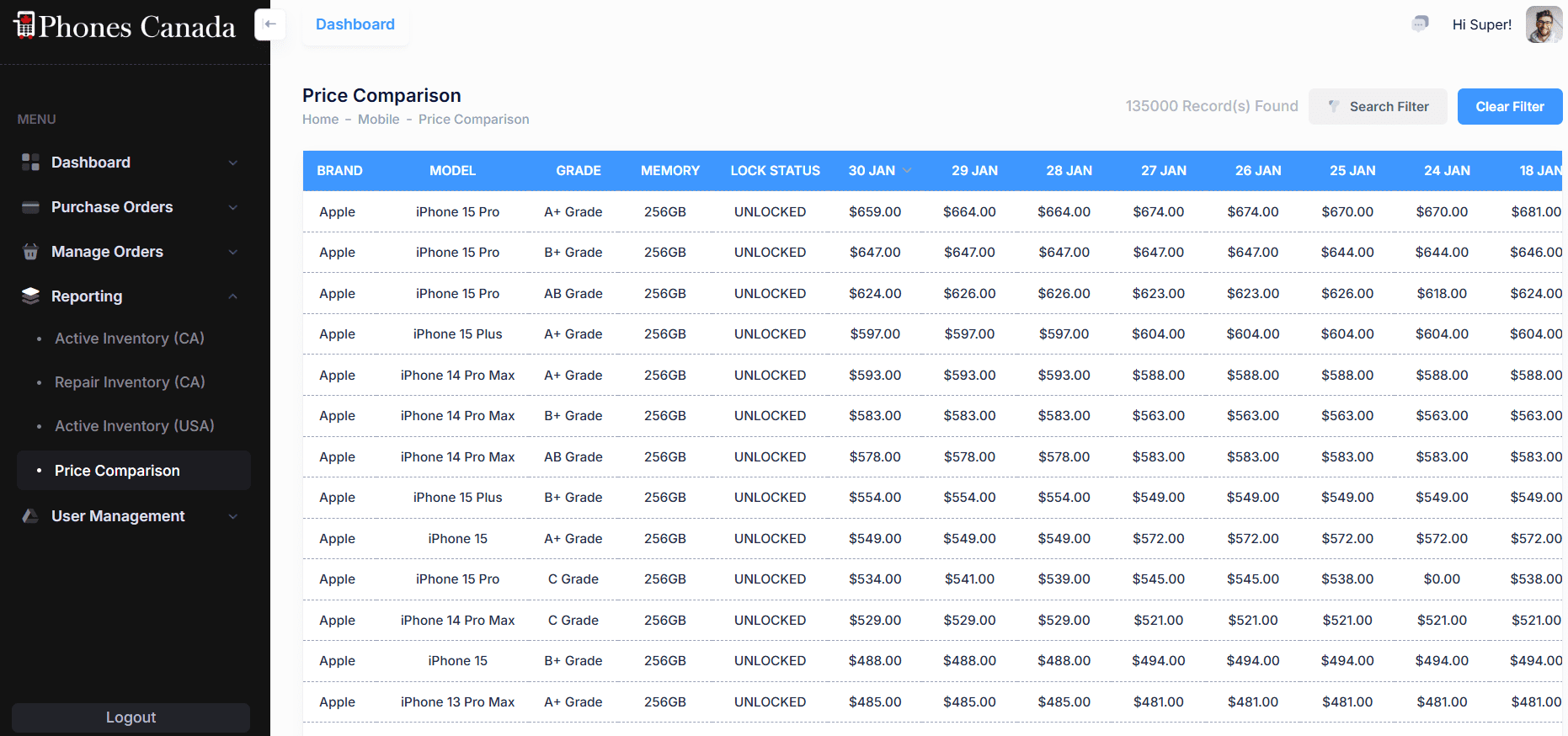Click Price Comparison breadcrumb text
Viewport: 1568px width, 736px height.
(474, 120)
